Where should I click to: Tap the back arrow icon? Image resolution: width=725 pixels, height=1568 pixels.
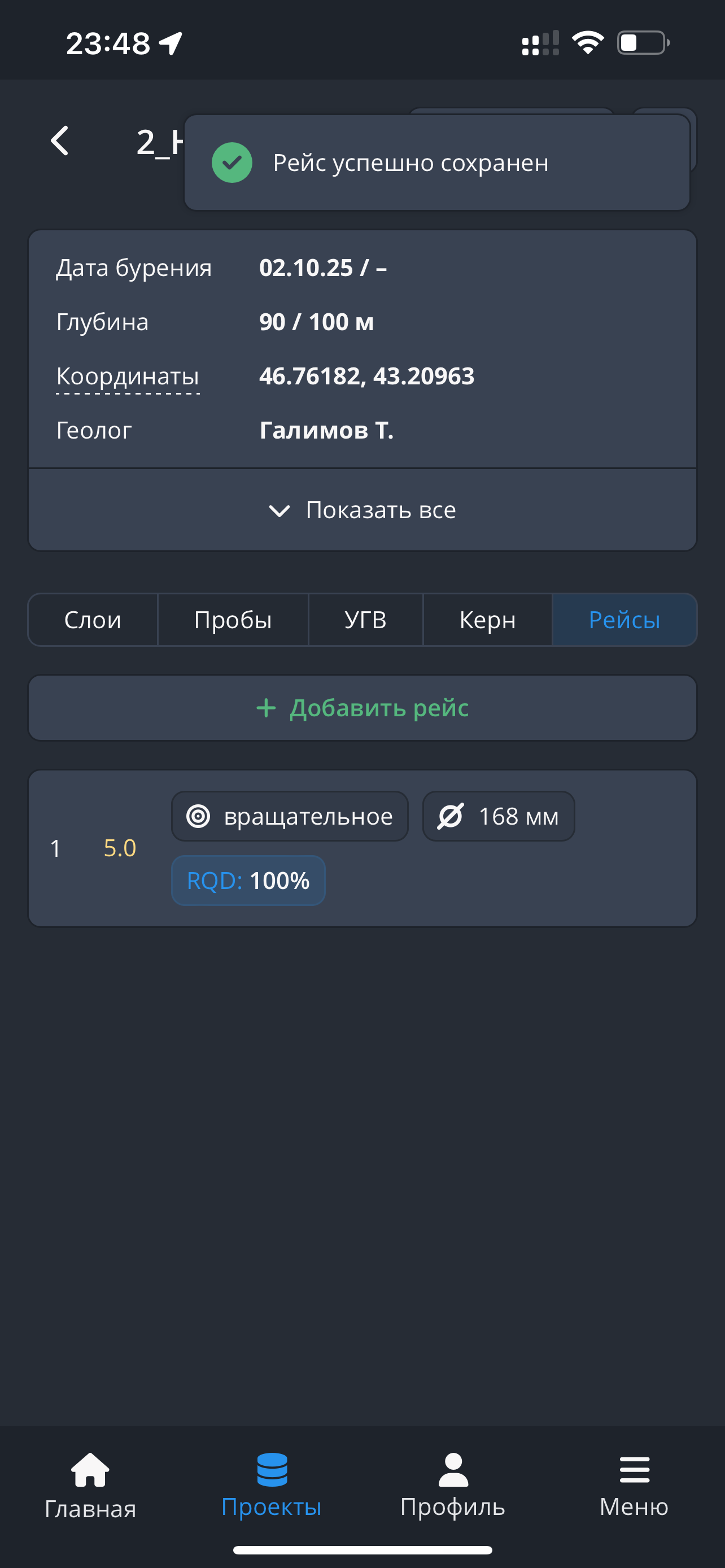(60, 141)
